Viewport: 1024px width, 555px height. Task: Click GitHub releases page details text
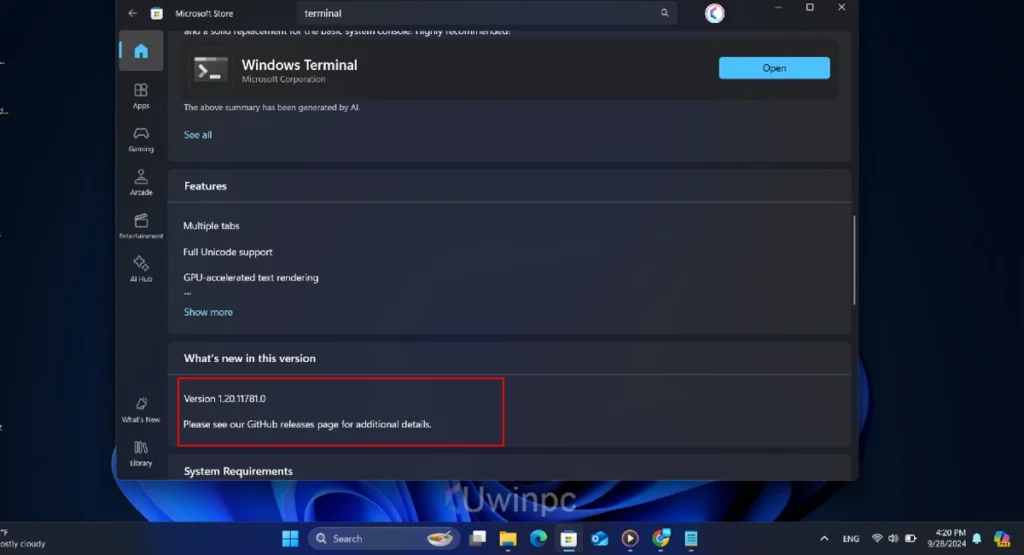pos(307,424)
